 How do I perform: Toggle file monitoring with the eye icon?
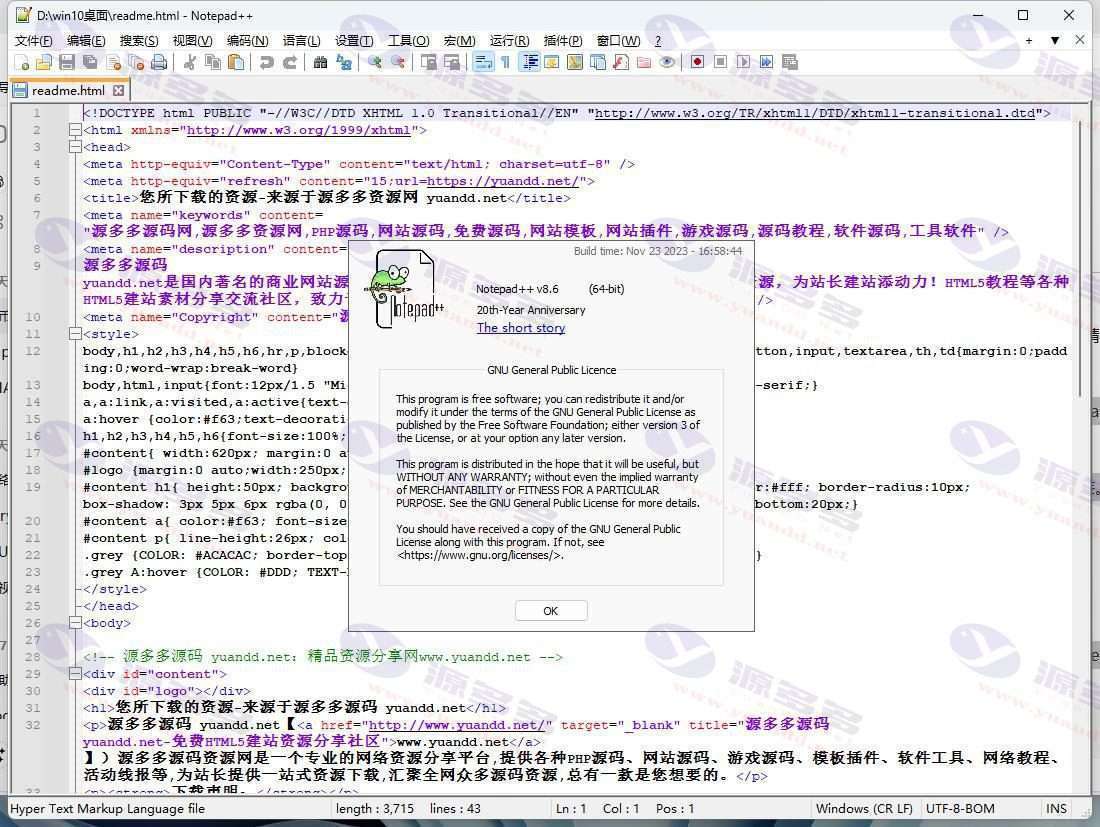tap(667, 62)
